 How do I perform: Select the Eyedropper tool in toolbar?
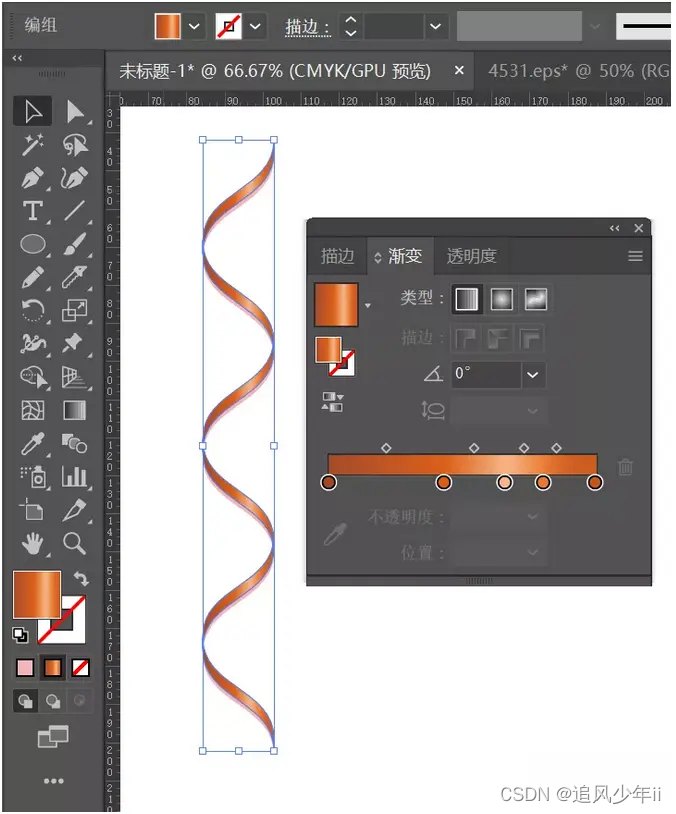(33, 444)
